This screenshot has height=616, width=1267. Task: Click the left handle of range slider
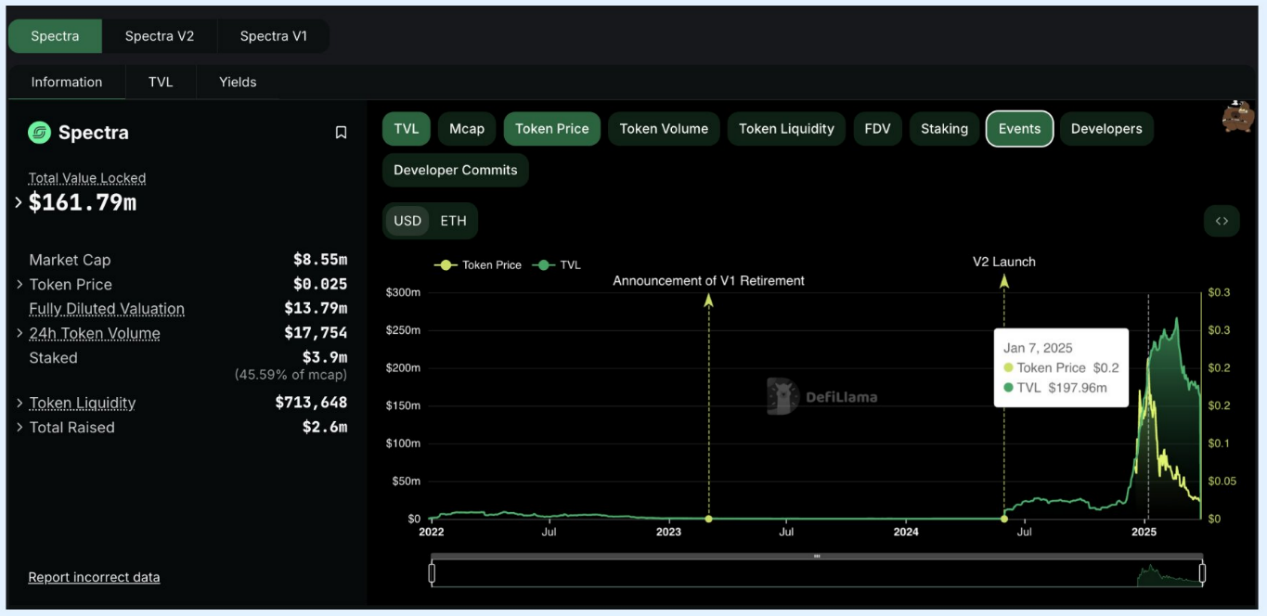coord(432,573)
